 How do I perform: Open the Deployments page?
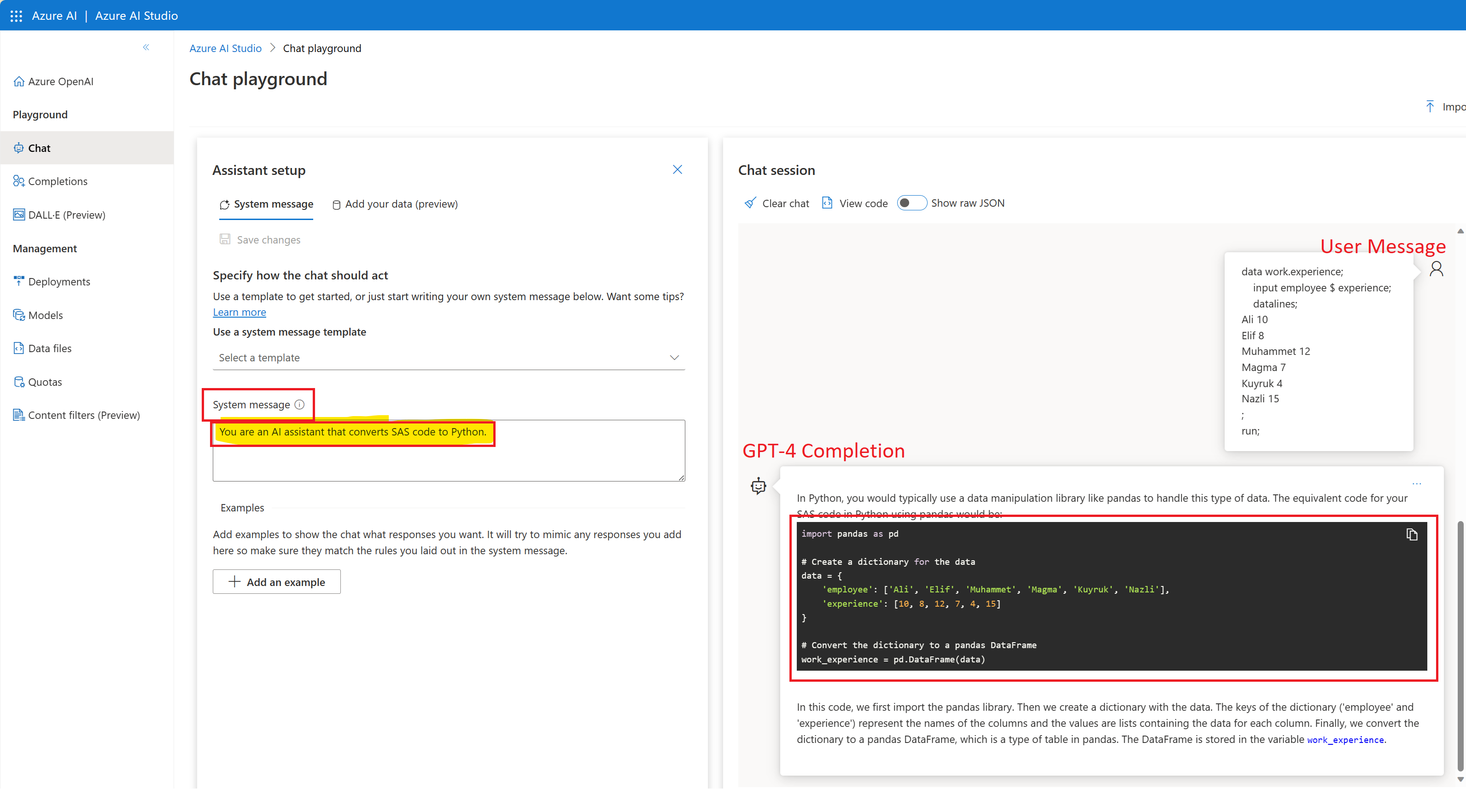(59, 281)
